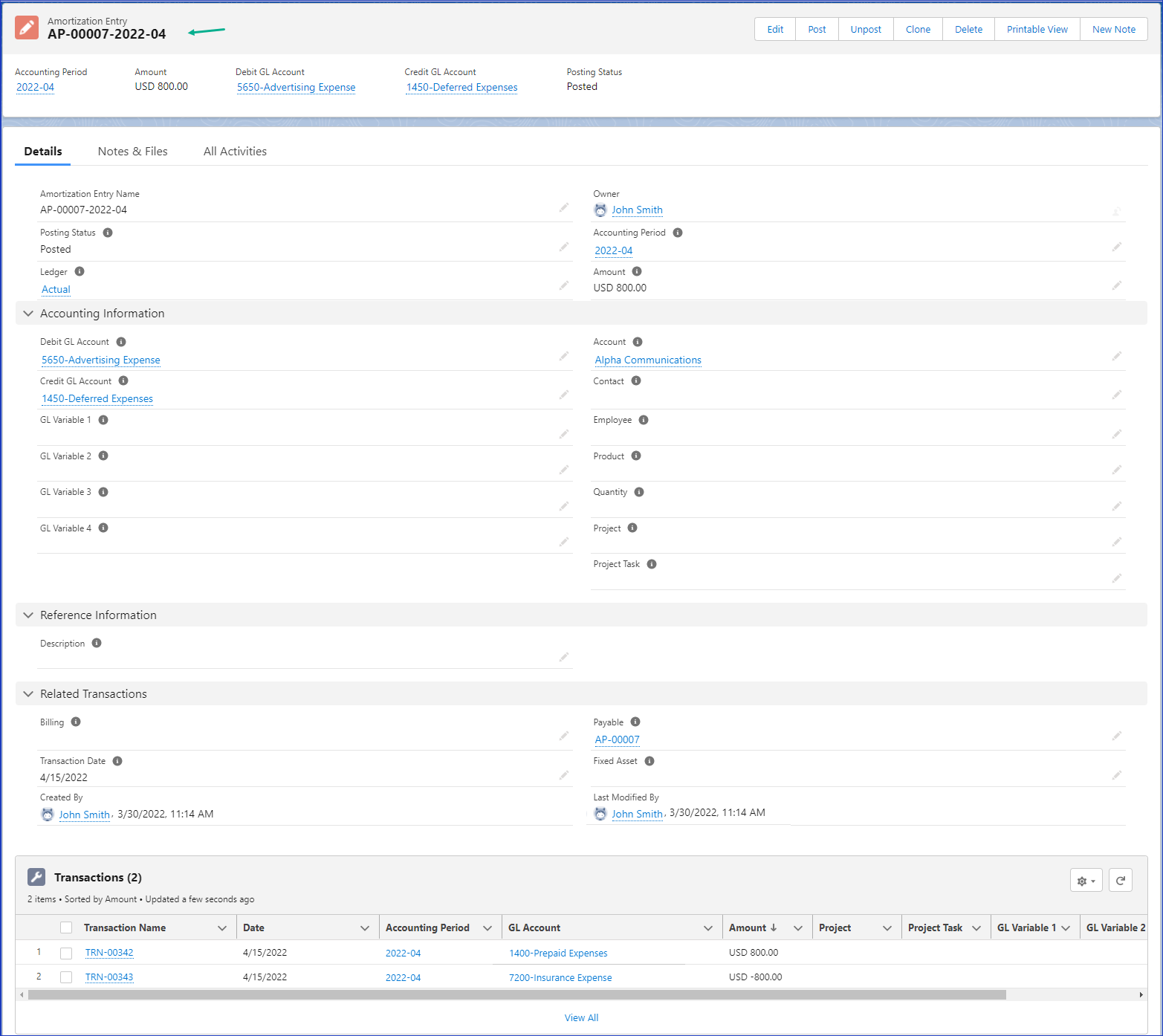The height and width of the screenshot is (1036, 1163).
Task: Click the edit pencil for the Payable field
Action: pos(1116,736)
